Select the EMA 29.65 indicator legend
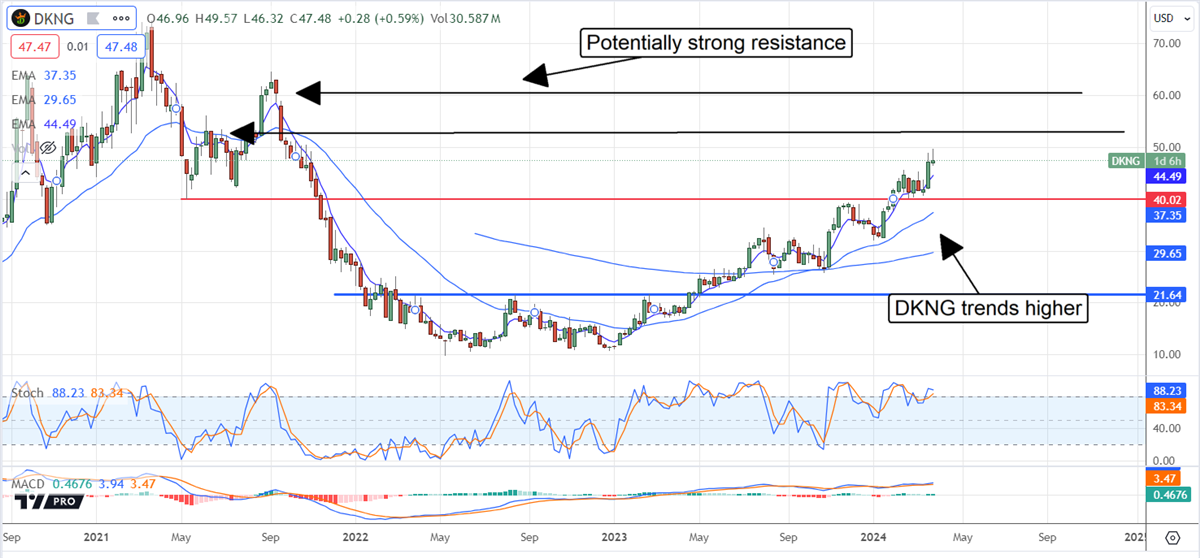Viewport: 1200px width, 558px height. [45, 99]
